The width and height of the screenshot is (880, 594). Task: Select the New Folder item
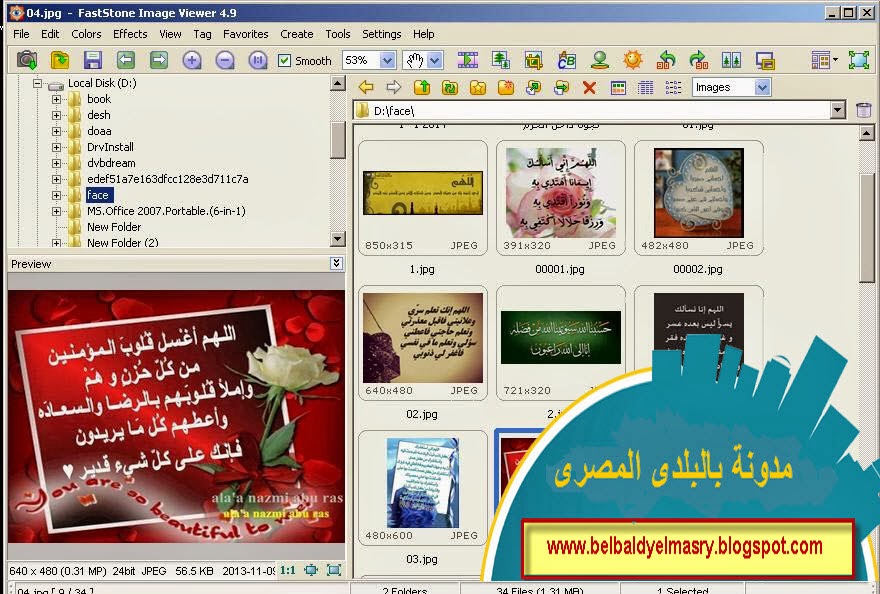[x=114, y=227]
